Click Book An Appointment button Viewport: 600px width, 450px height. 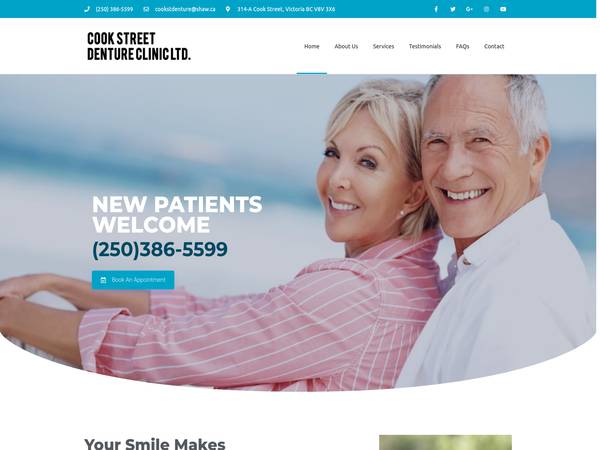[x=133, y=280]
